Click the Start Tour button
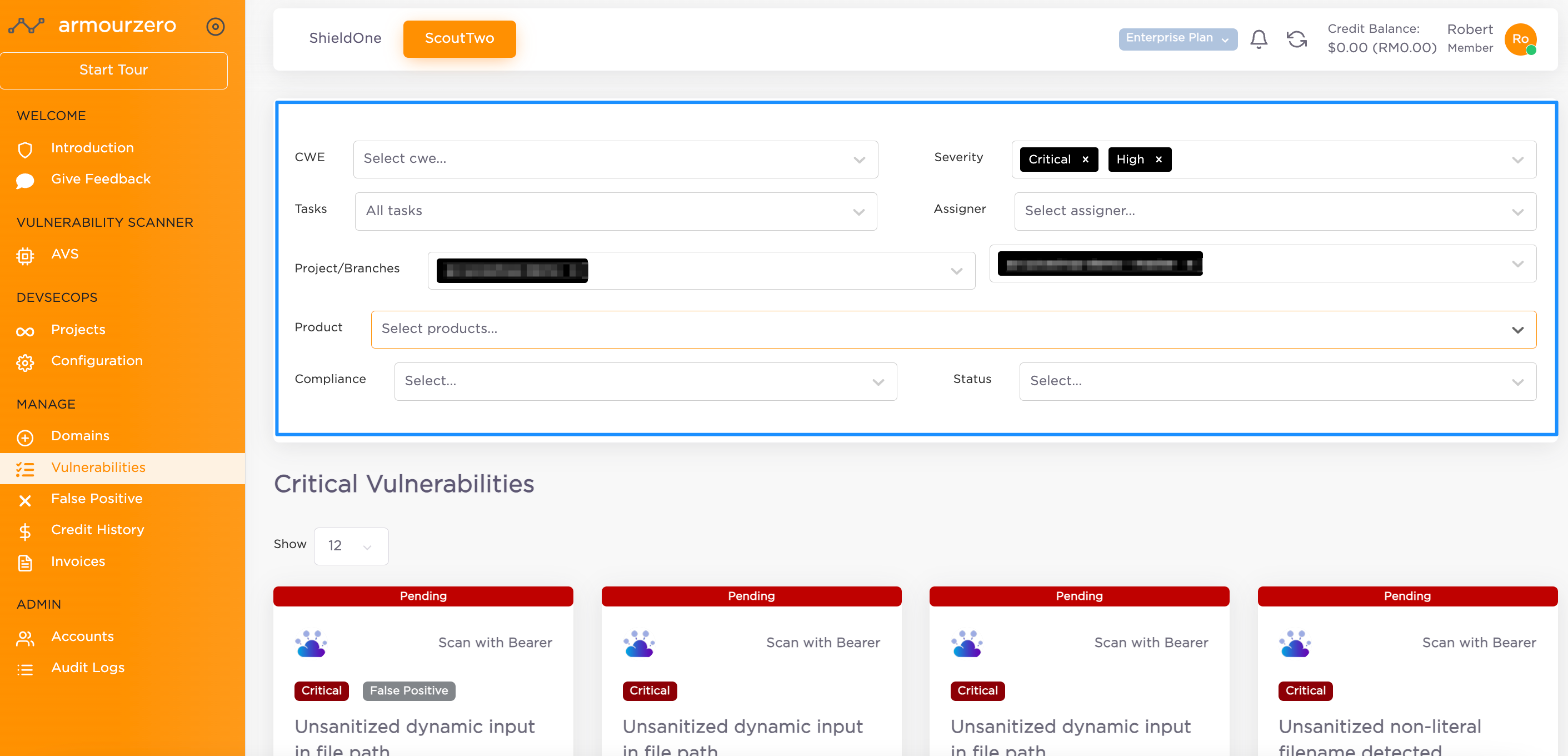Viewport: 1568px width, 756px height. point(114,71)
